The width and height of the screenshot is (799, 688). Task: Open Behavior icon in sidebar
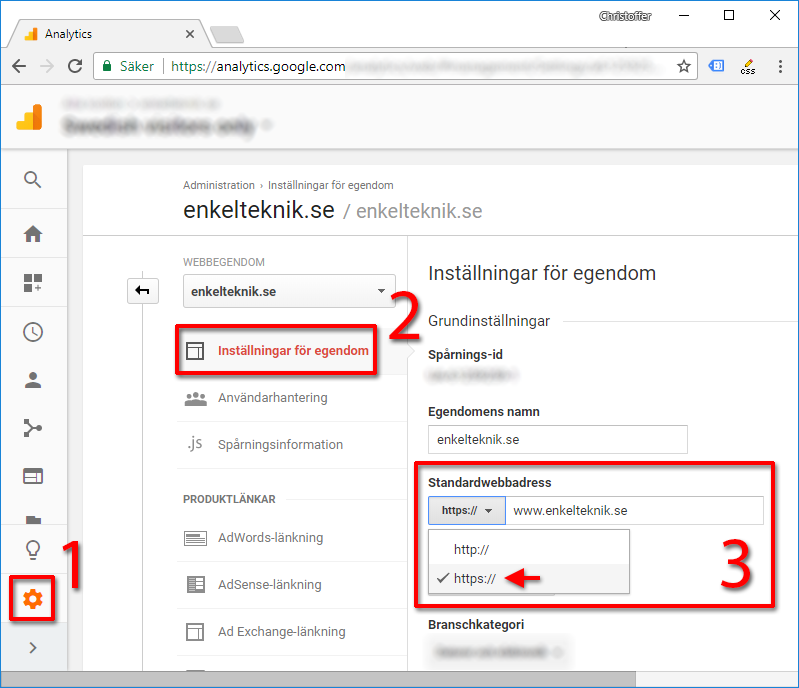[x=33, y=476]
